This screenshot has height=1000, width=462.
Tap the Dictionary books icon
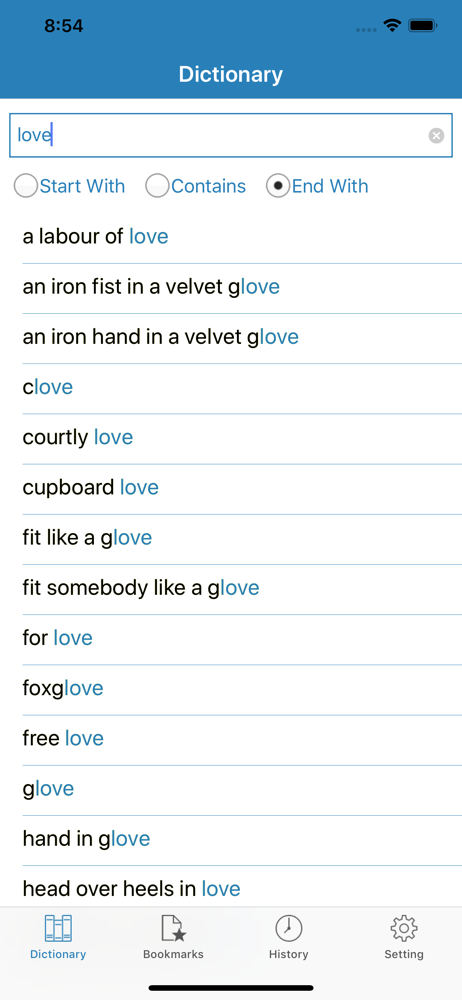click(x=58, y=928)
